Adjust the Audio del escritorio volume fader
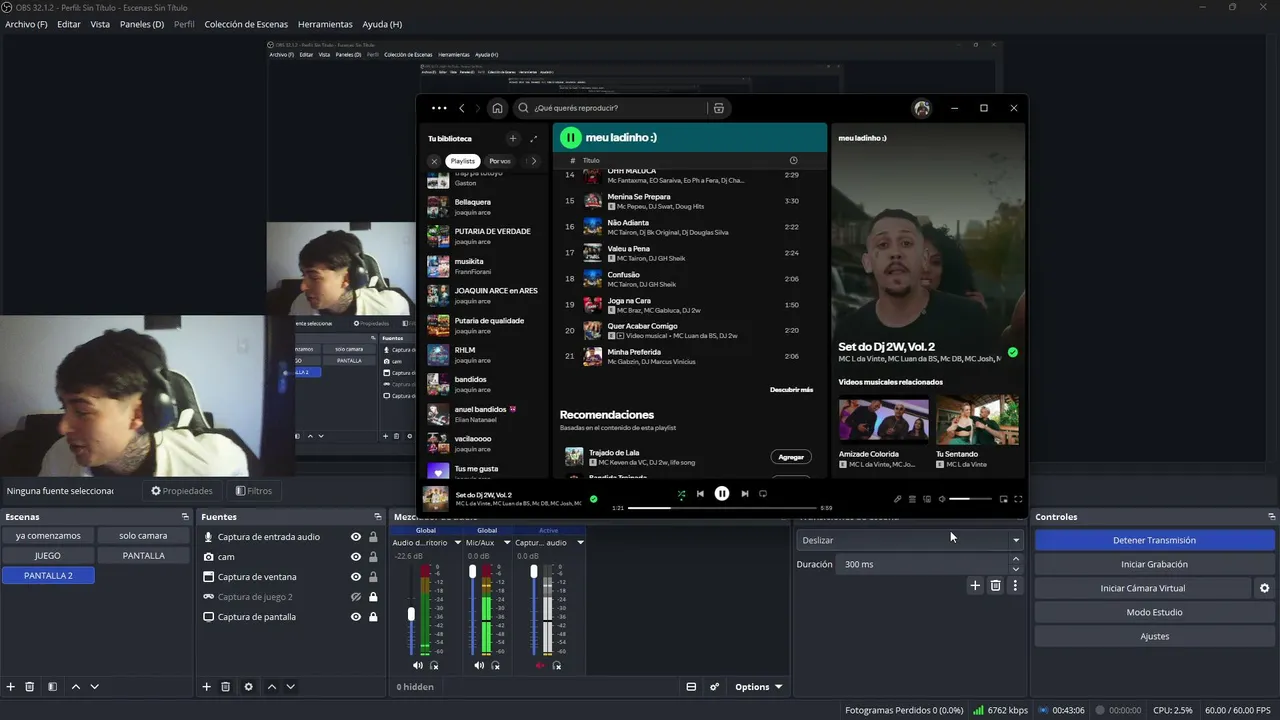Viewport: 1280px width, 720px height. pos(411,613)
